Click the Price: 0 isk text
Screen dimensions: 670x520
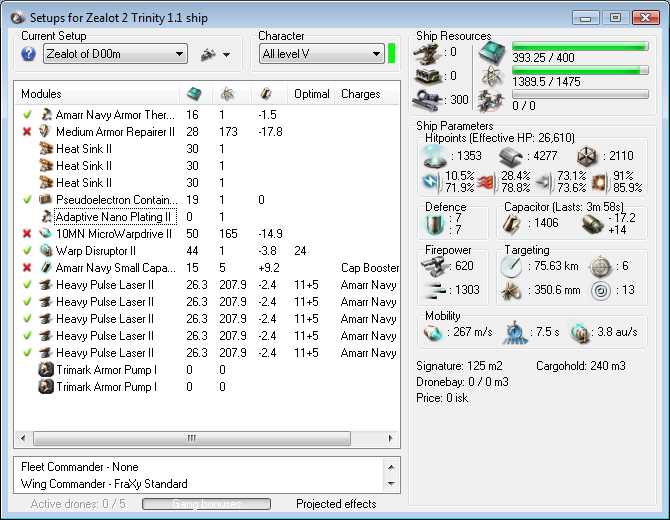442,398
